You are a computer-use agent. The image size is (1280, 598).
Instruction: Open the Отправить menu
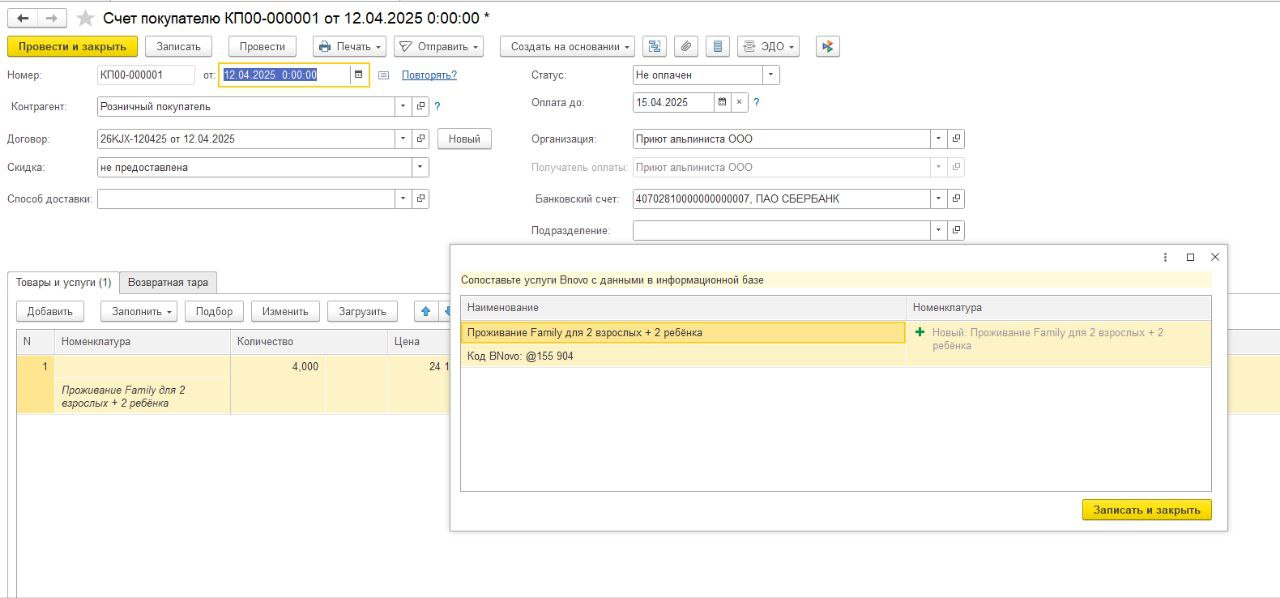tap(438, 46)
